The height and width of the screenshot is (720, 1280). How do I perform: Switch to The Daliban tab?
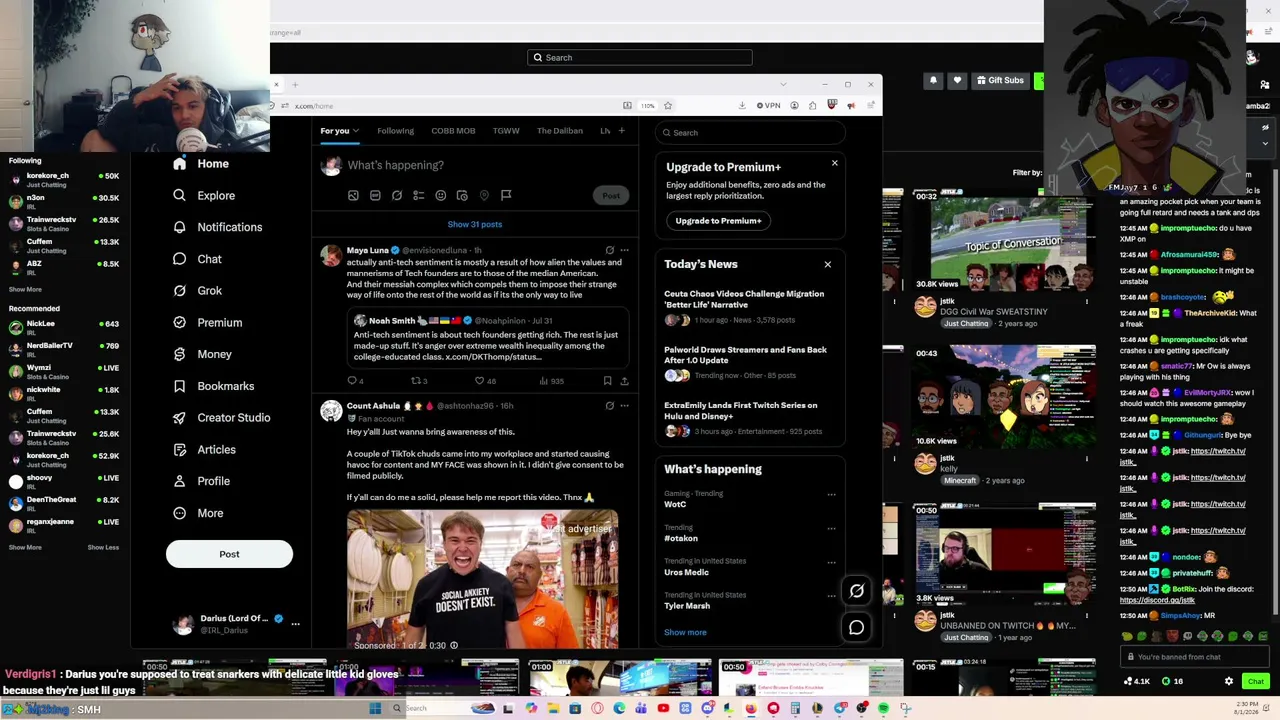click(x=560, y=131)
